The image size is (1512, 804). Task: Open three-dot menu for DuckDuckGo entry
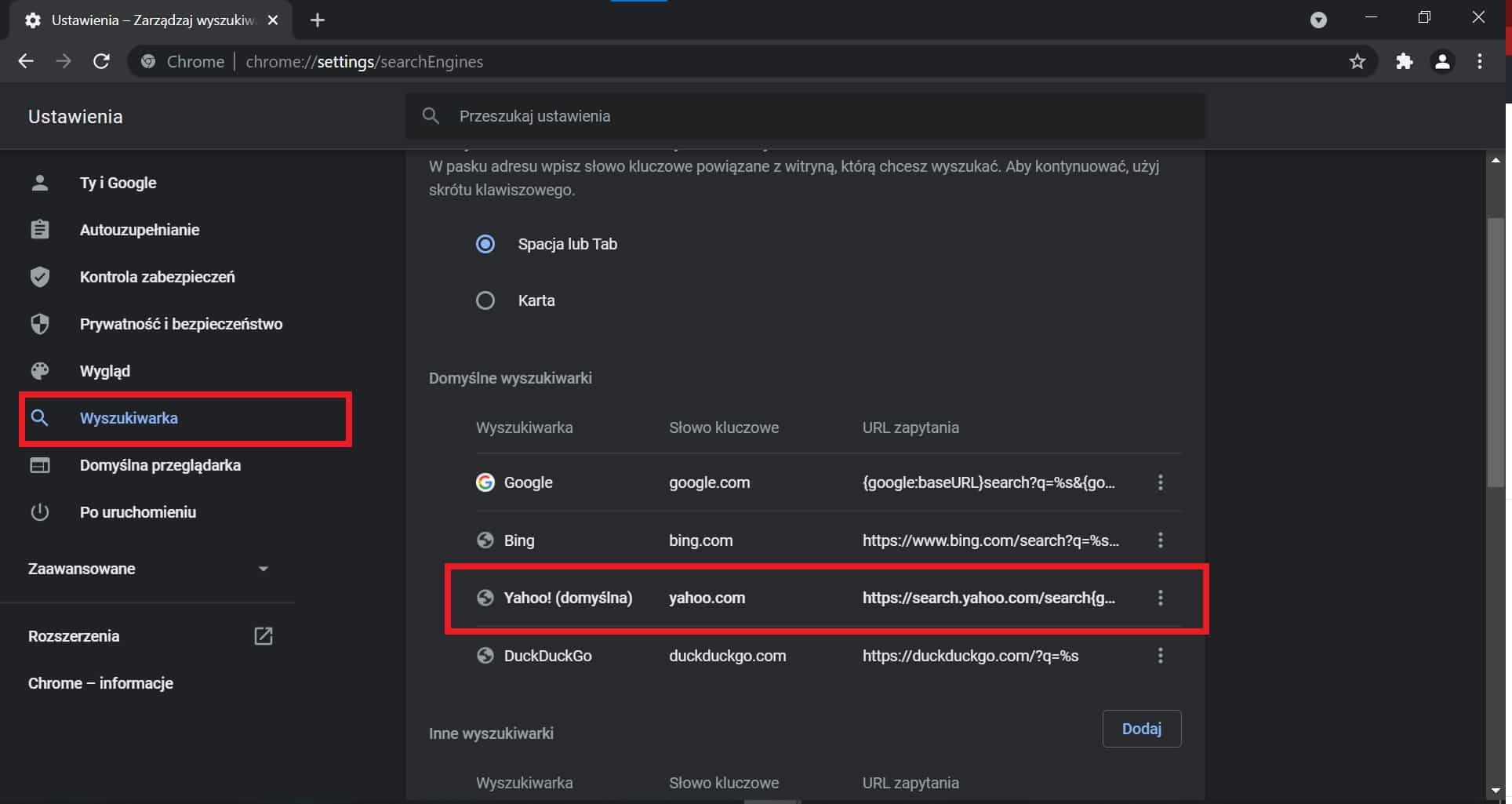tap(1161, 656)
